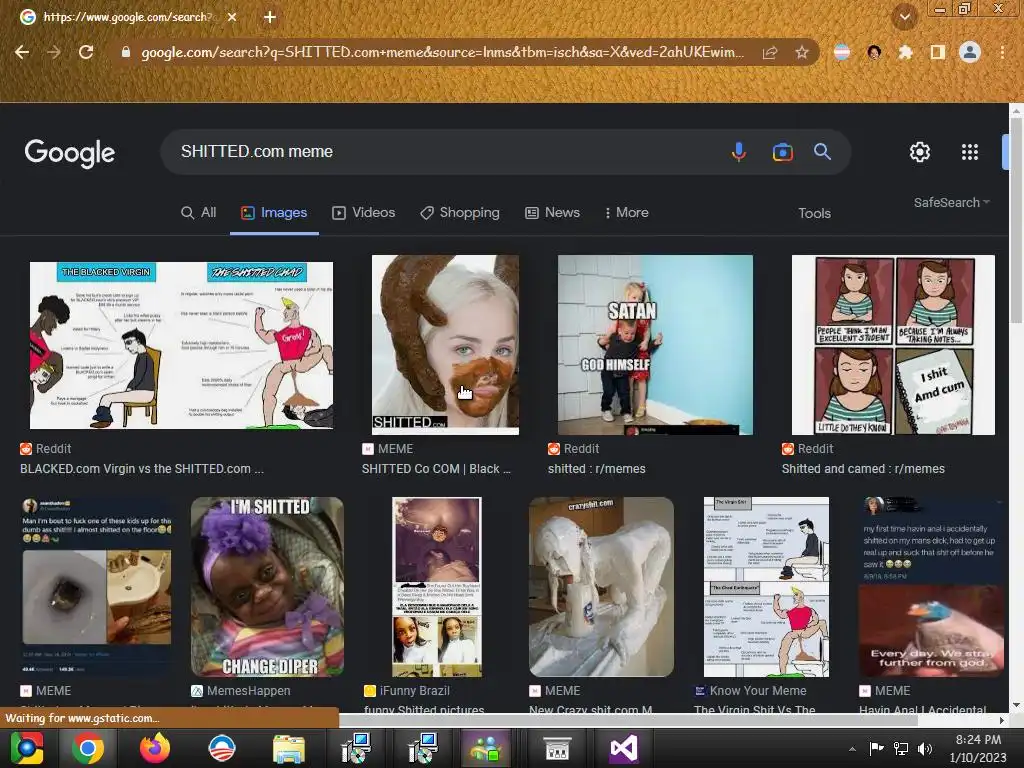Click the tab search chevron button
This screenshot has height=768, width=1024.
905,17
